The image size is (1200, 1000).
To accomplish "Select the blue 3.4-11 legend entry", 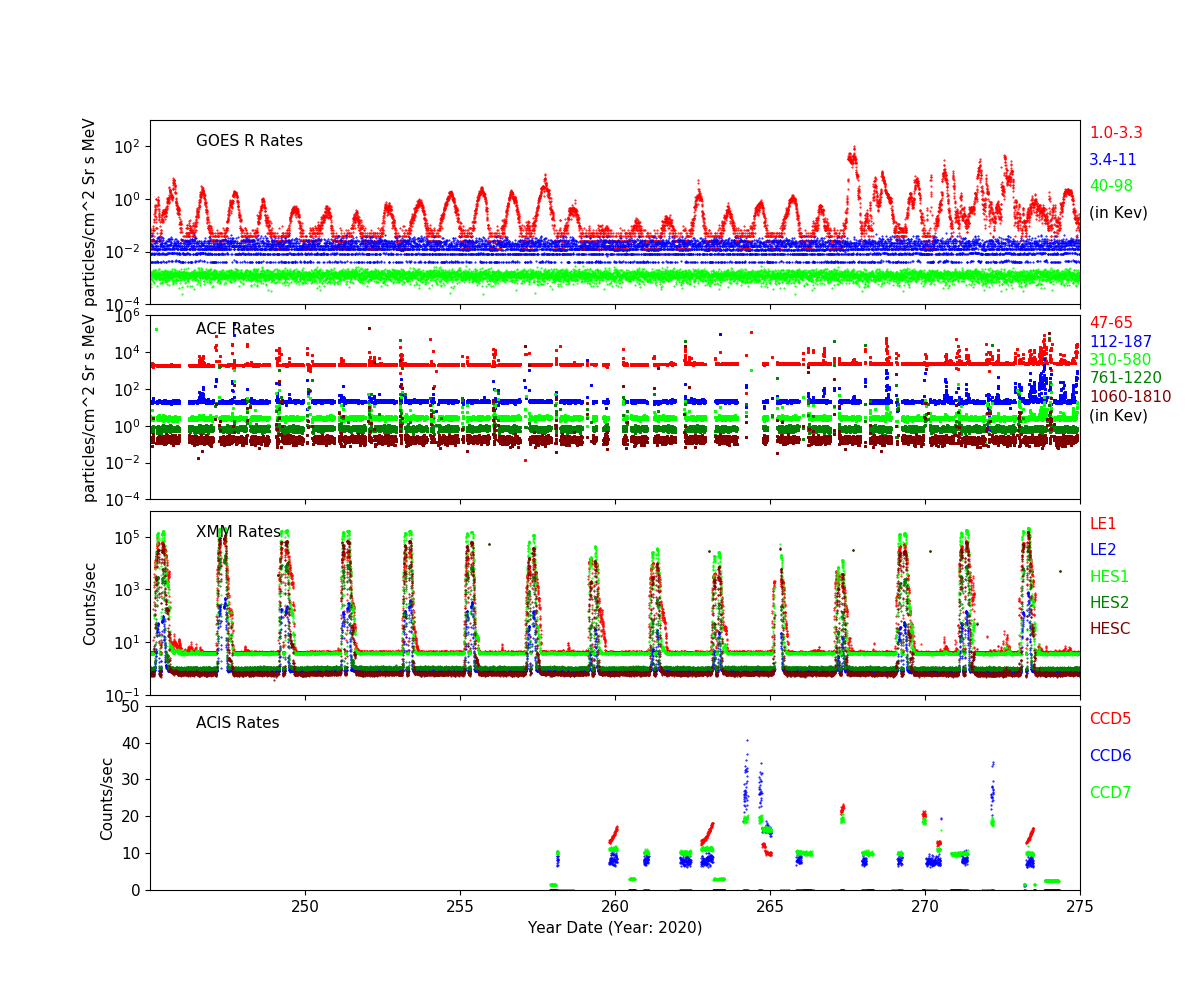I will pyautogui.click(x=1112, y=160).
